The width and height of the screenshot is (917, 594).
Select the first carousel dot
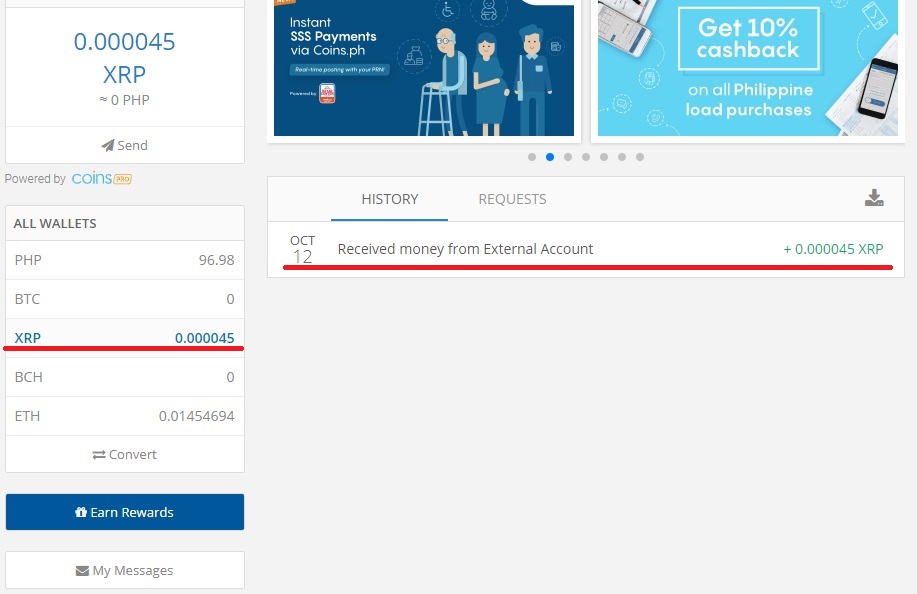532,157
